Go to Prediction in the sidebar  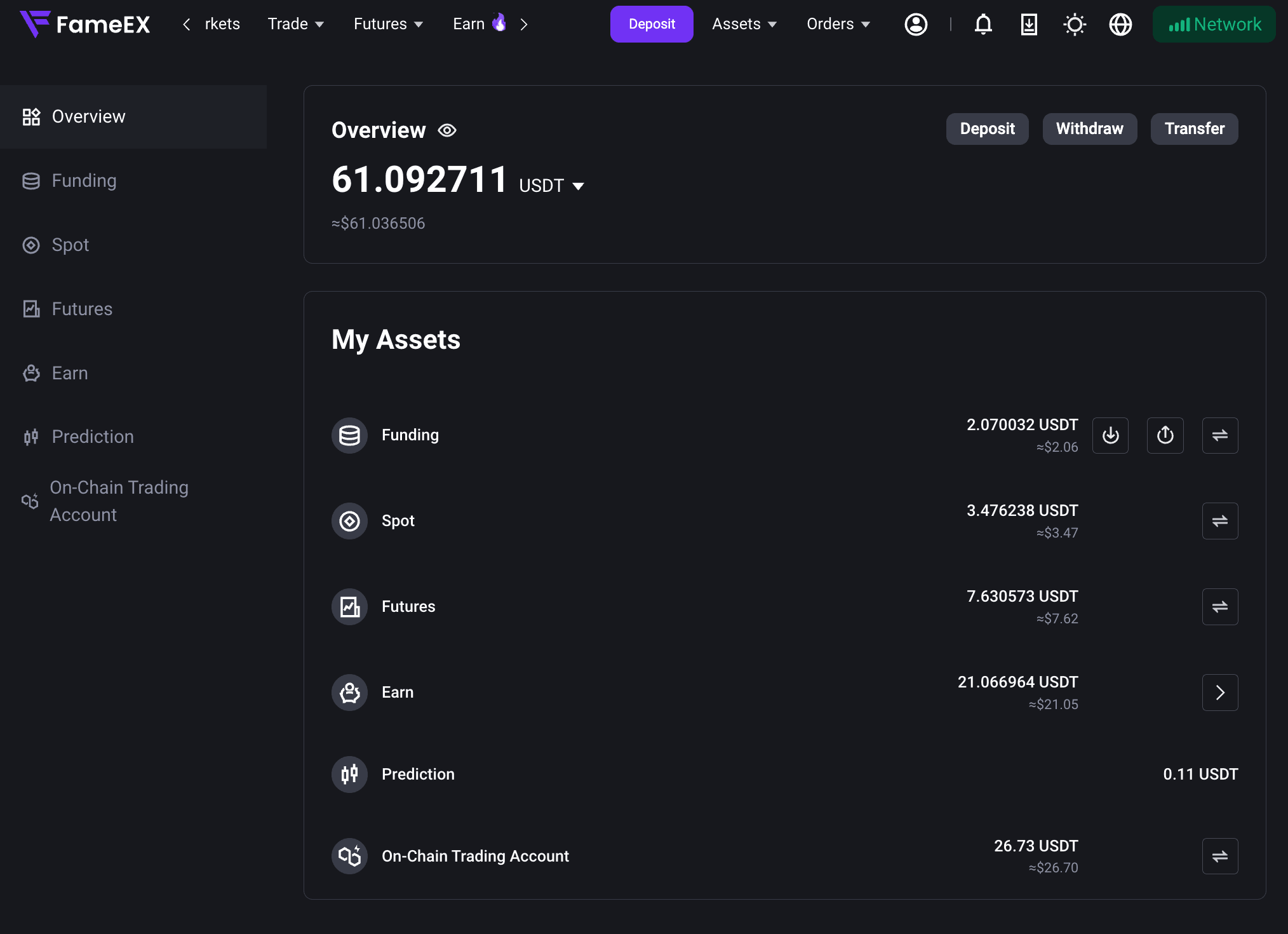pos(133,437)
